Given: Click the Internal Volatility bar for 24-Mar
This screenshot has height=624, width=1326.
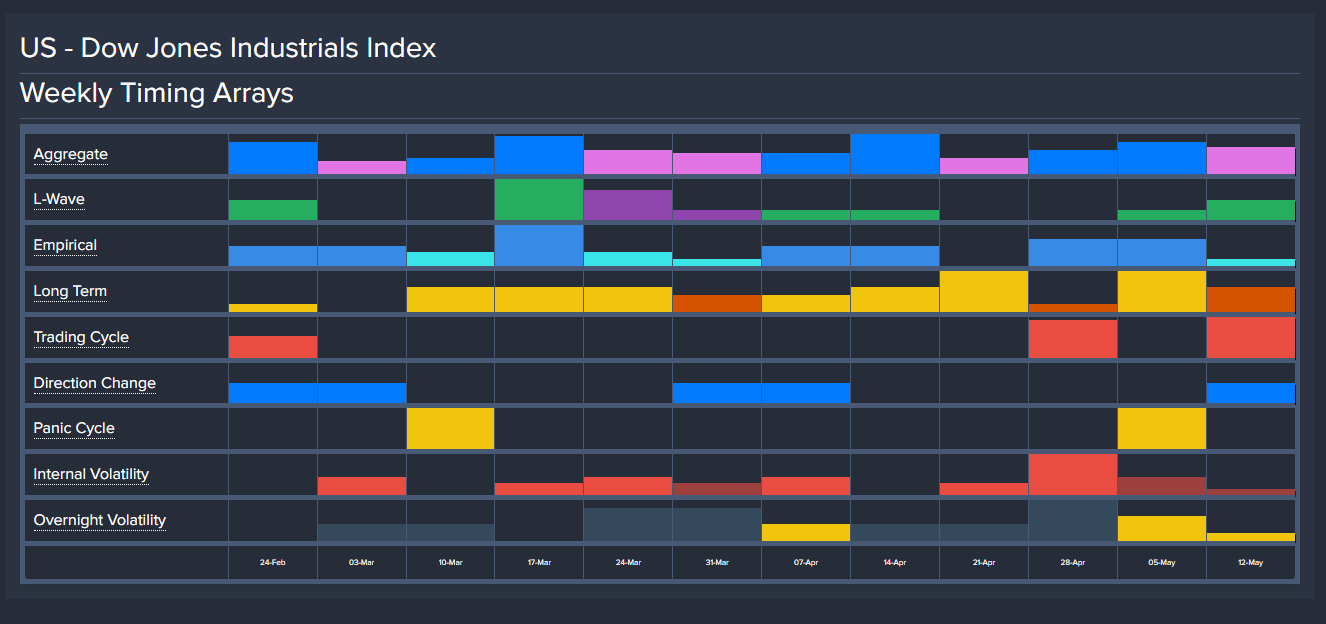Looking at the screenshot, I should pyautogui.click(x=628, y=486).
